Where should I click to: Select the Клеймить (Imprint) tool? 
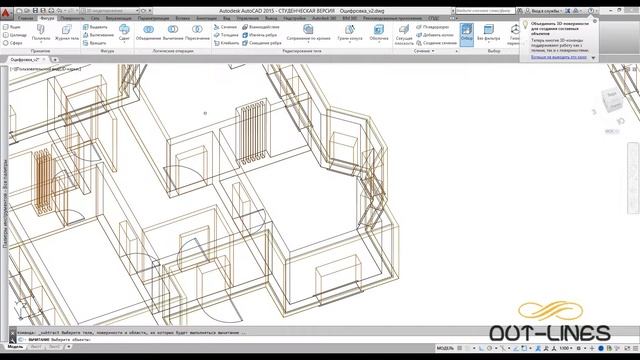pos(227,43)
